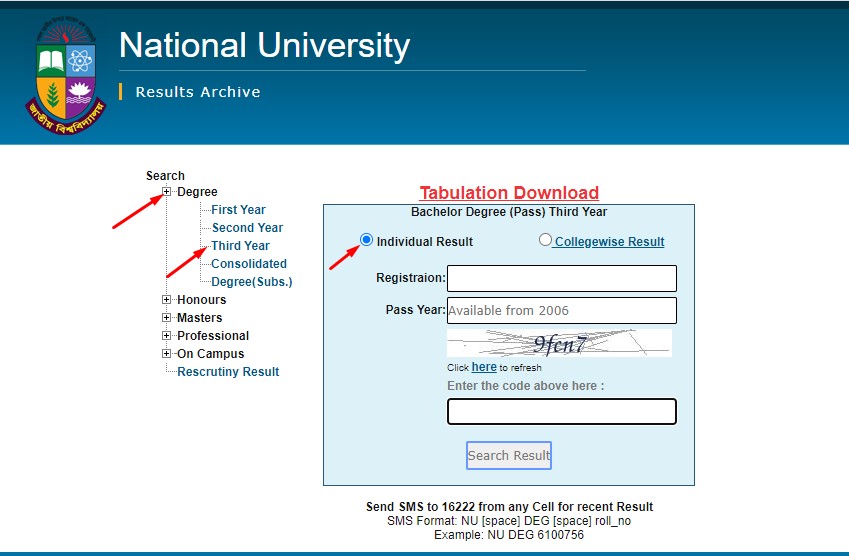The width and height of the screenshot is (849, 556).
Task: Click the Search Result button
Action: pos(509,455)
